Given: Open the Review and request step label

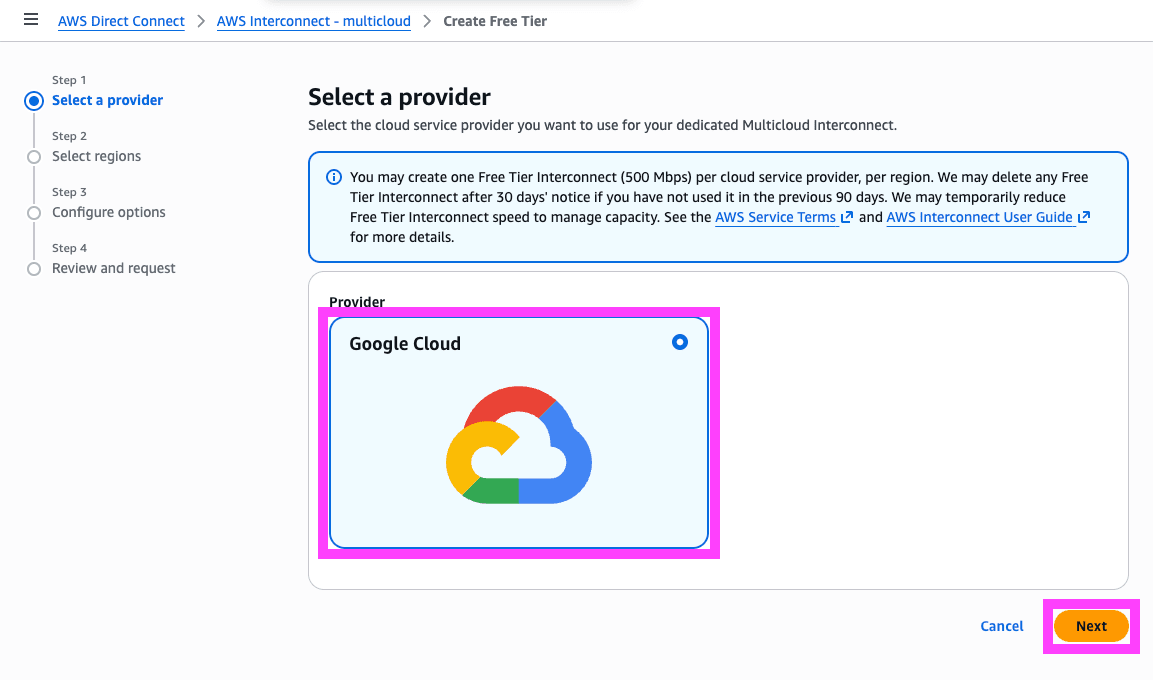Looking at the screenshot, I should pyautogui.click(x=114, y=268).
